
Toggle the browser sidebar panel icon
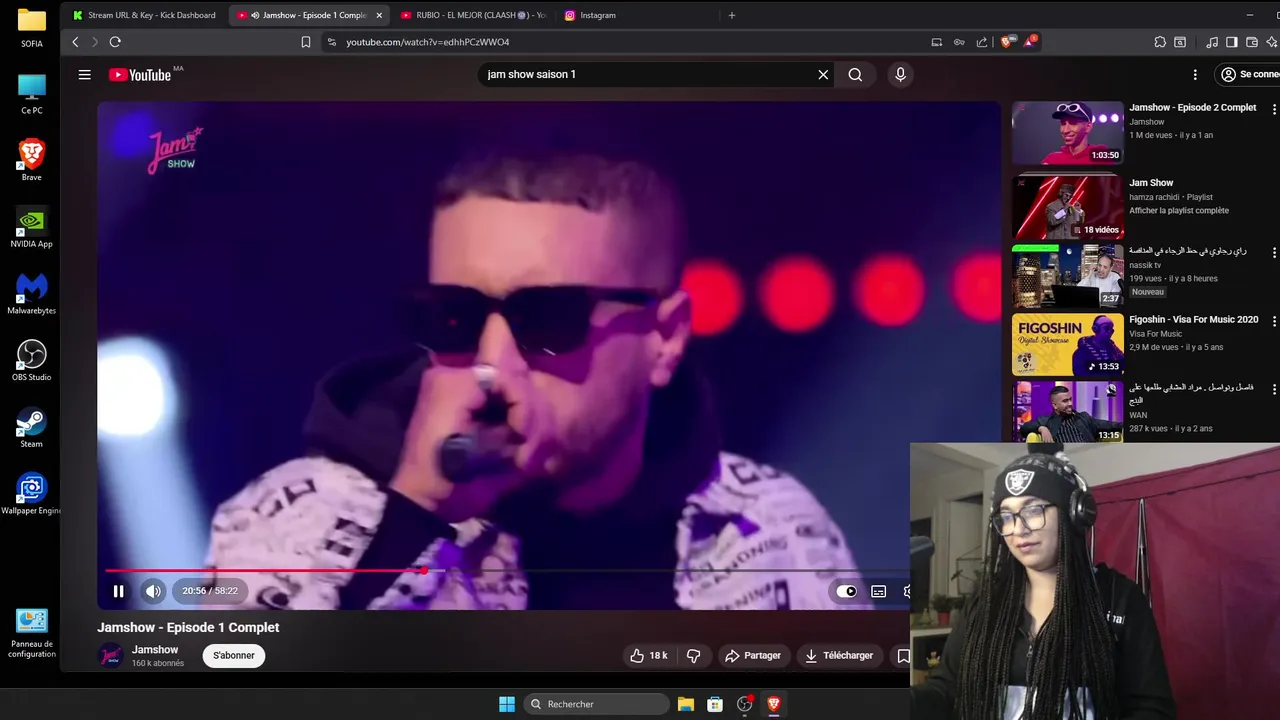(1232, 42)
